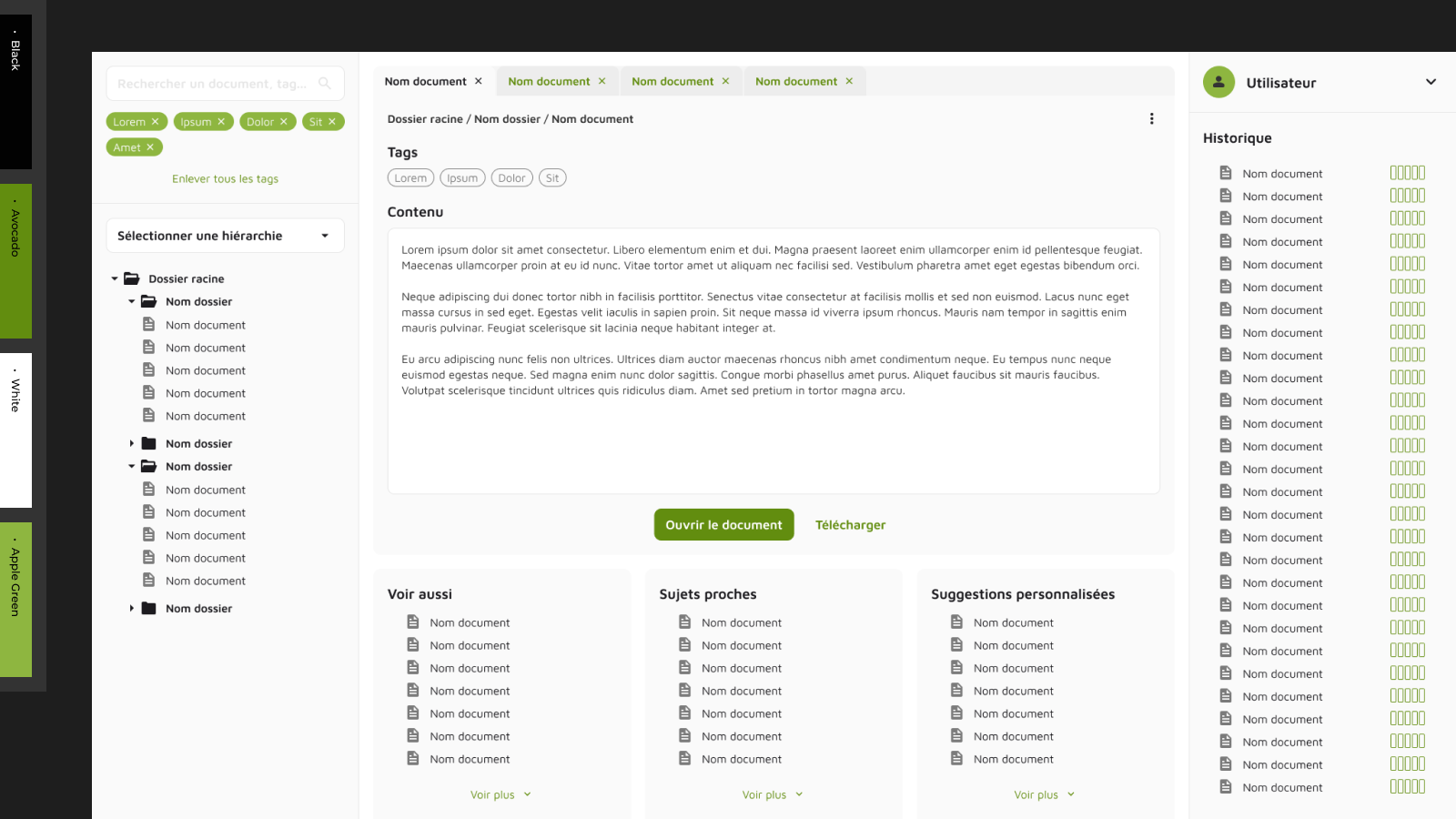This screenshot has height=819, width=1456.
Task: Select the Avocado color swatch
Action: click(x=15, y=261)
